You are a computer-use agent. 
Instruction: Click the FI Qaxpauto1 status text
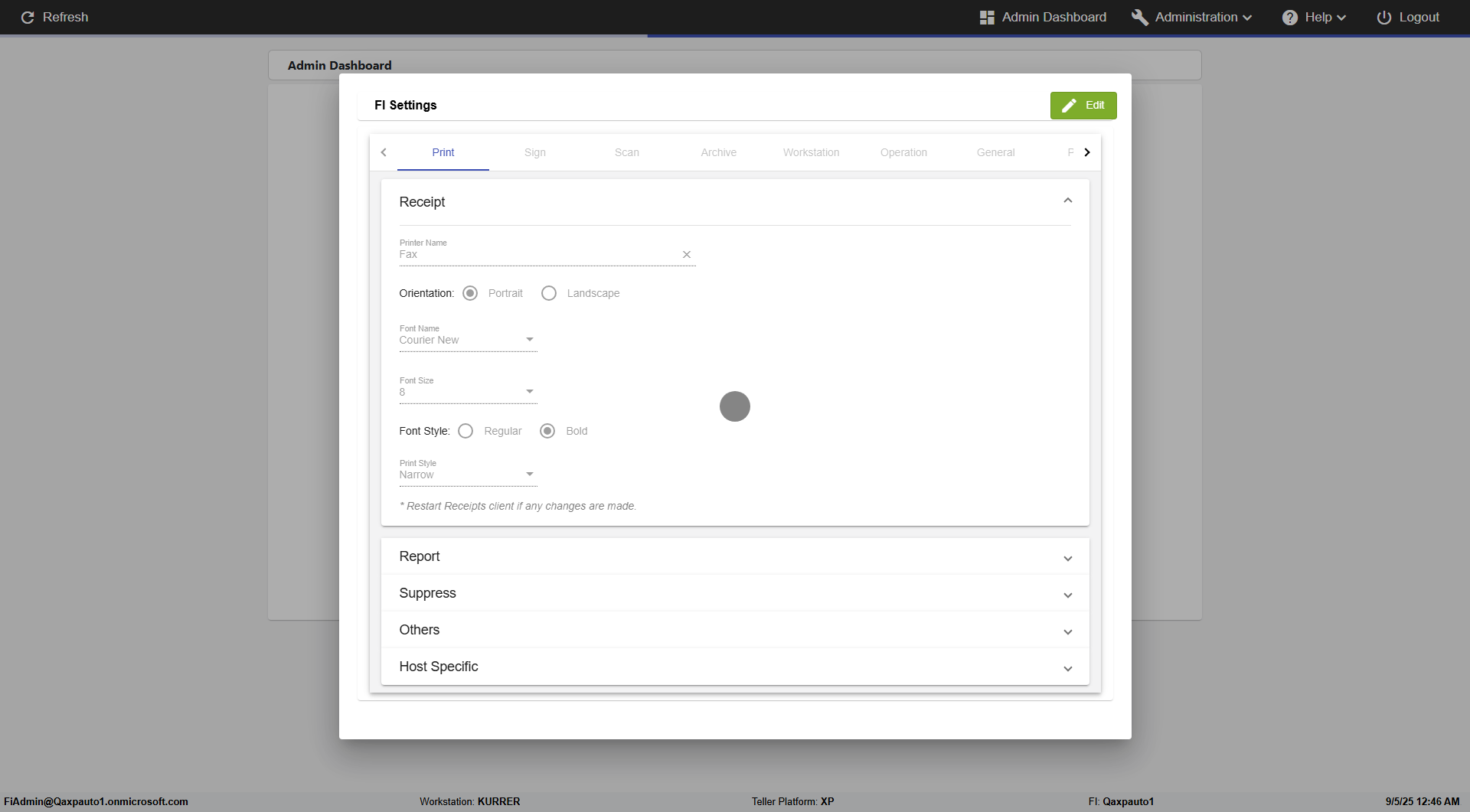click(1121, 801)
